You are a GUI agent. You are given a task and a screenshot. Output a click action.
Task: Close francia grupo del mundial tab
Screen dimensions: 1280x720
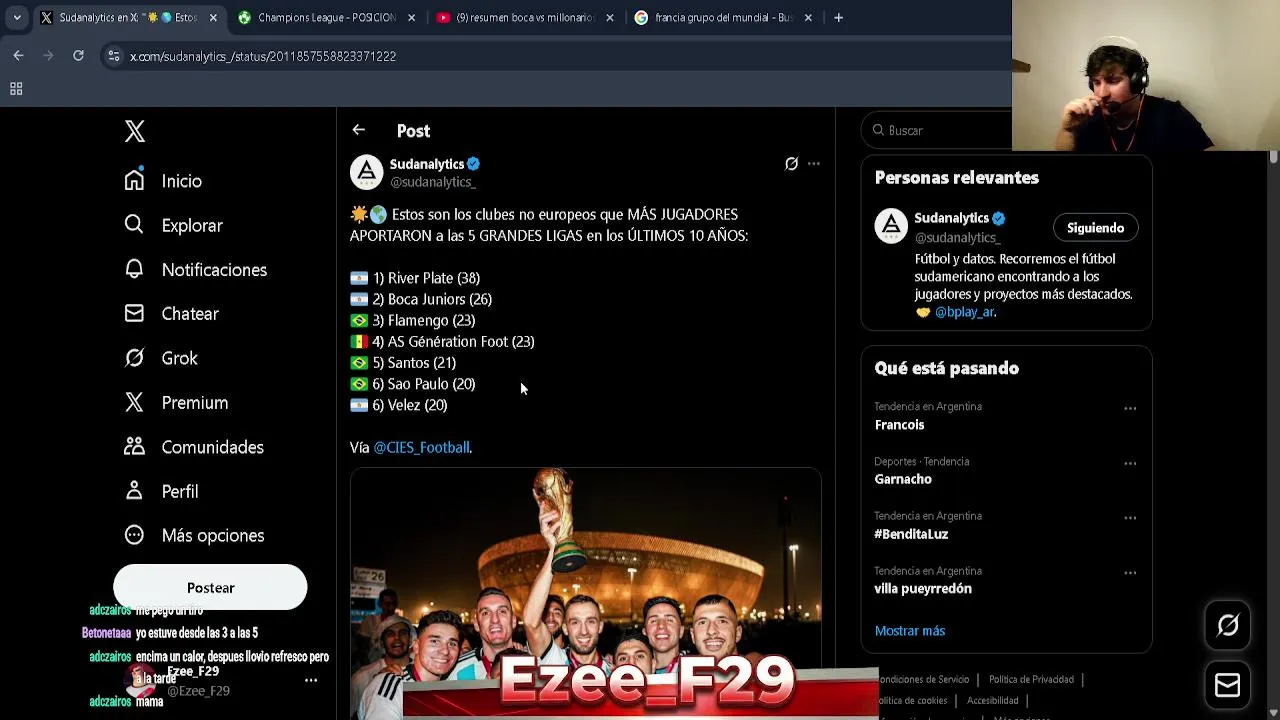pyautogui.click(x=808, y=17)
